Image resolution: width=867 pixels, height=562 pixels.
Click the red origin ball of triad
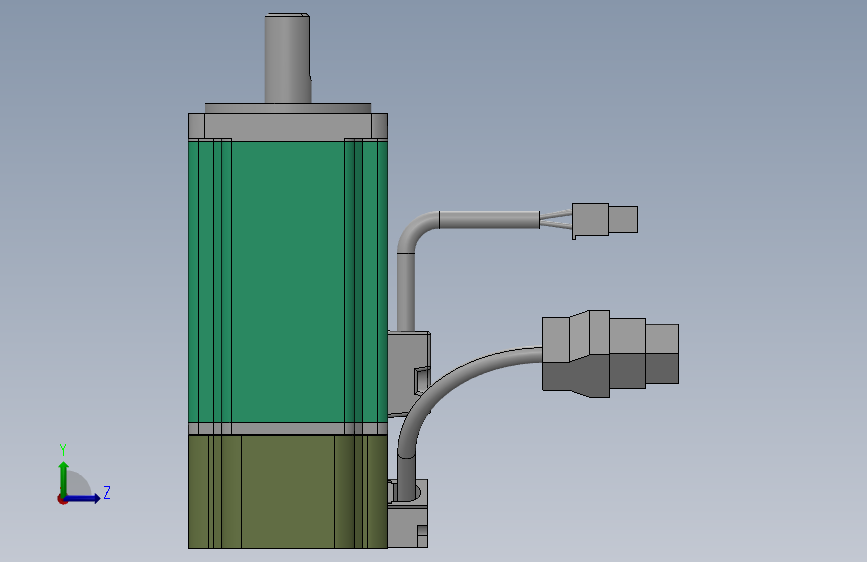(x=62, y=499)
